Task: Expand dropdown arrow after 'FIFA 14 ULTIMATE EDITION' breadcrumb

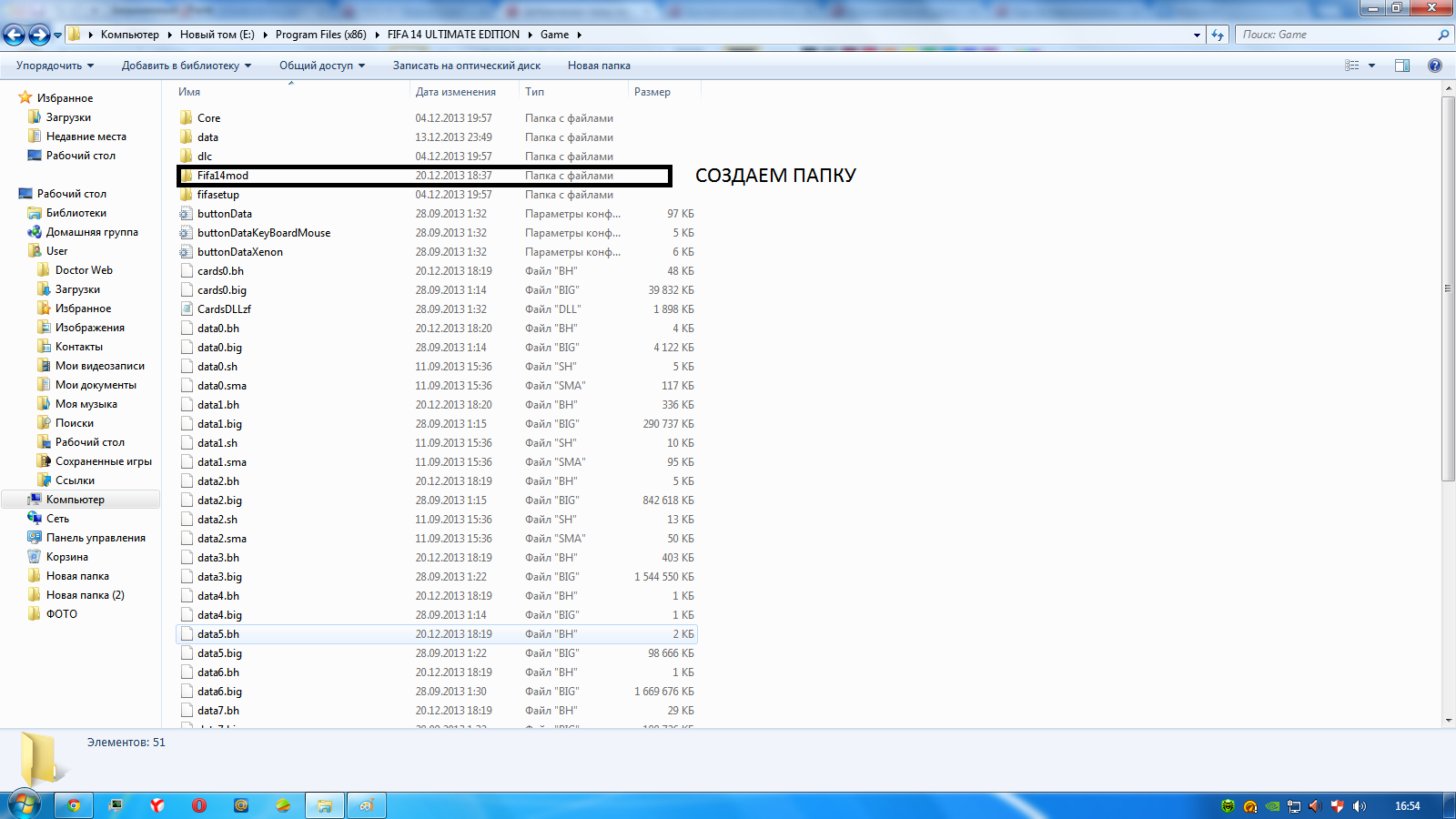Action: pyautogui.click(x=530, y=35)
